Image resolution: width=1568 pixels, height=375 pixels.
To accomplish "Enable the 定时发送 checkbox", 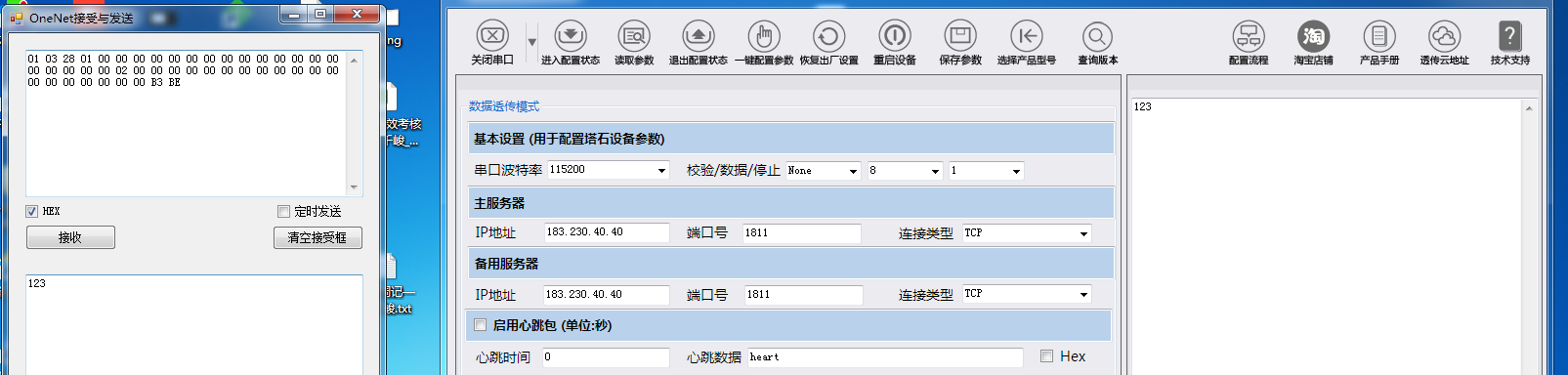I will [x=283, y=211].
